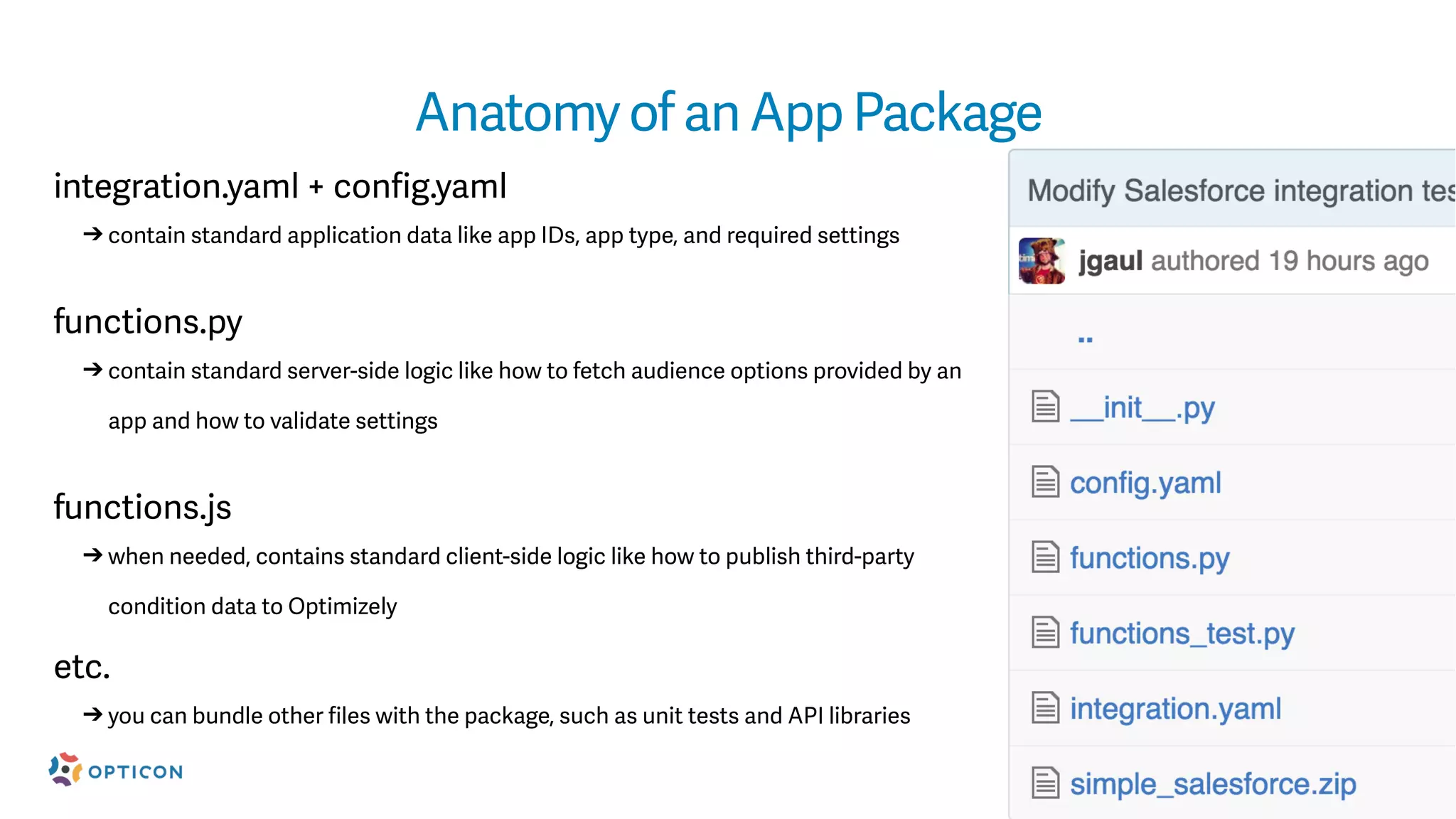Open the functions.py file link
Image resolution: width=1456 pixels, height=819 pixels.
pyautogui.click(x=1150, y=559)
